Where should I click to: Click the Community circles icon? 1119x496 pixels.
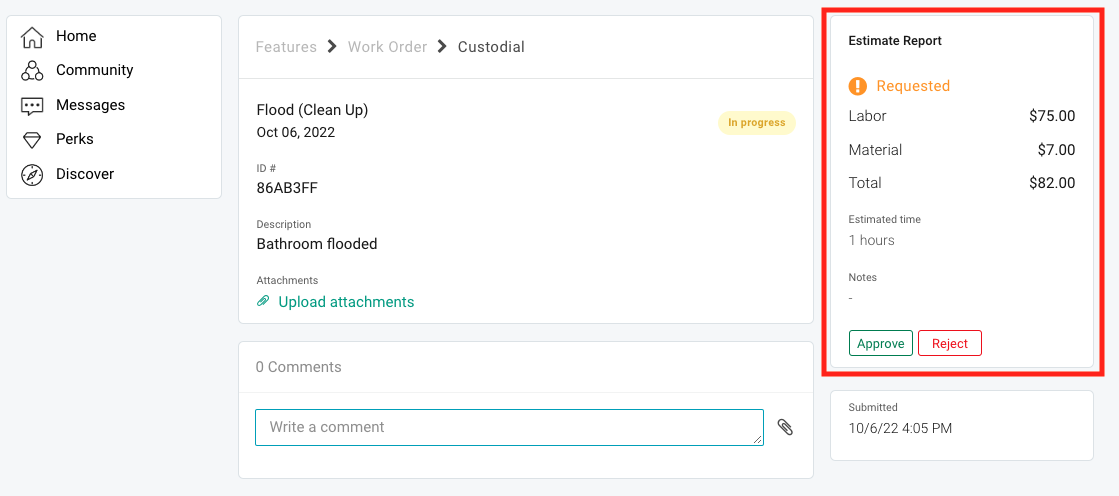tap(32, 71)
